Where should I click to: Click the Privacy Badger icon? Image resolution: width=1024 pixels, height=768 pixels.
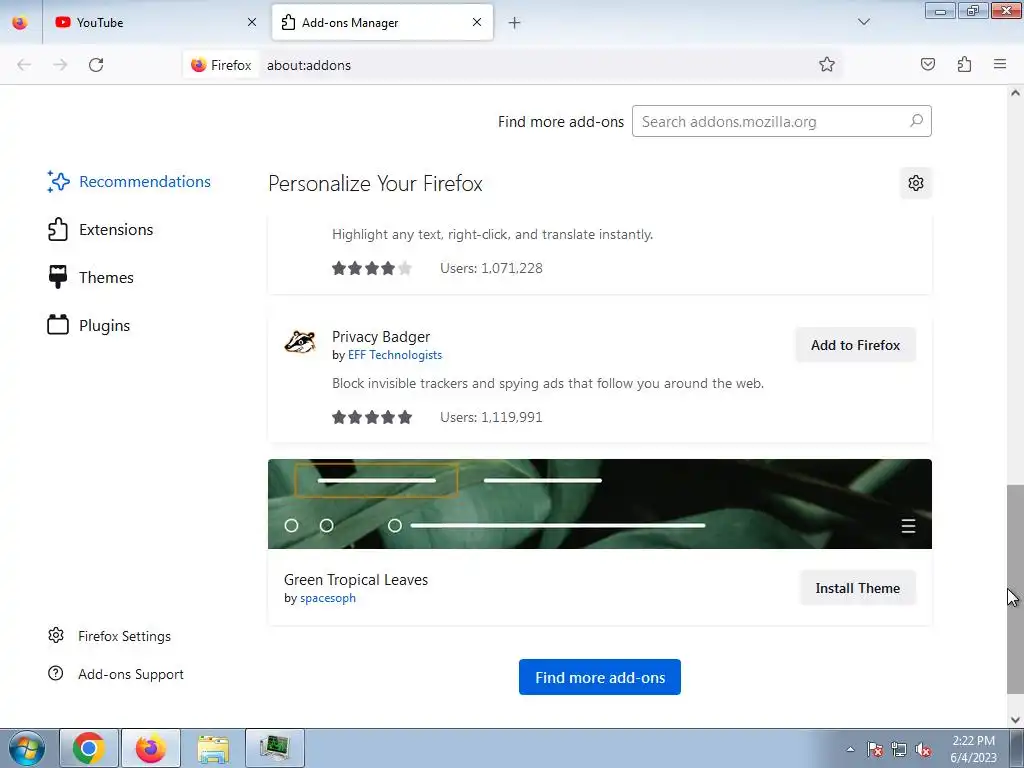[300, 342]
